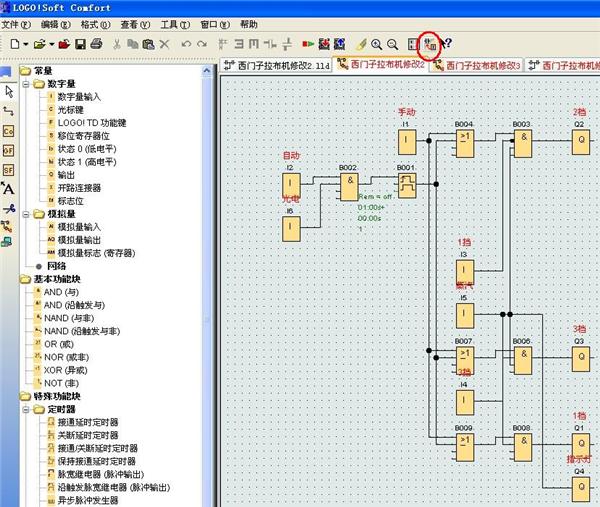This screenshot has height=507, width=600.
Task: Select 移位寄存器位 tree item
Action: (x=83, y=136)
